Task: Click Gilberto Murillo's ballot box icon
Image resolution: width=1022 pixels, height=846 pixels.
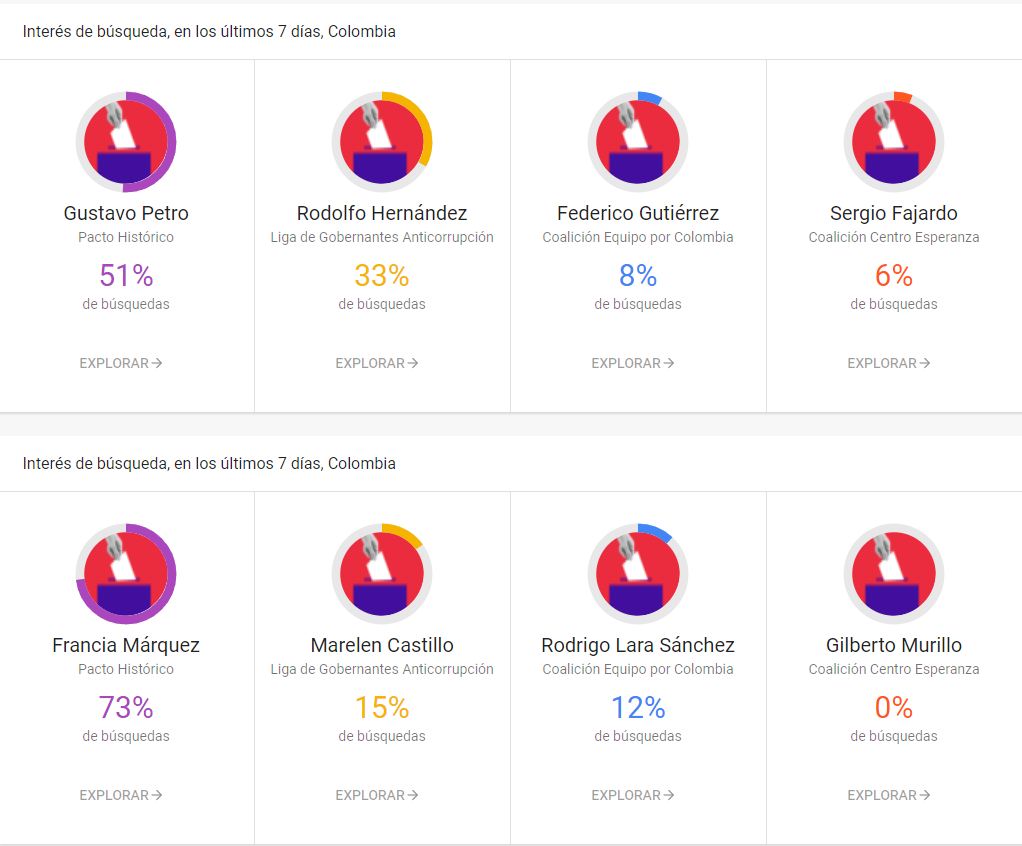Action: click(x=894, y=574)
